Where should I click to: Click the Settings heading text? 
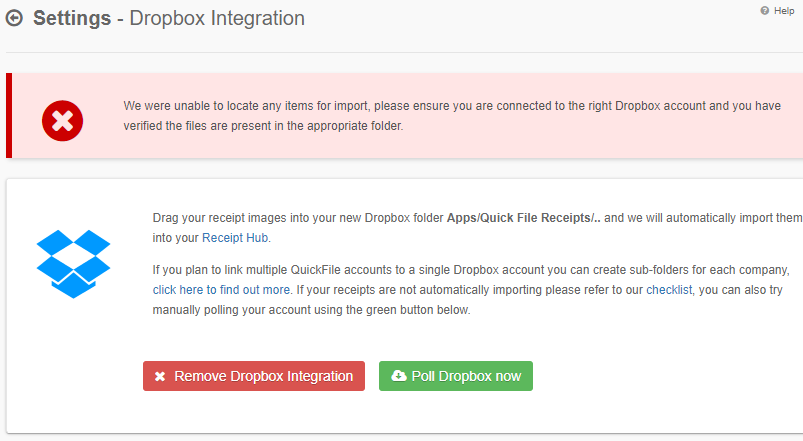click(x=72, y=18)
